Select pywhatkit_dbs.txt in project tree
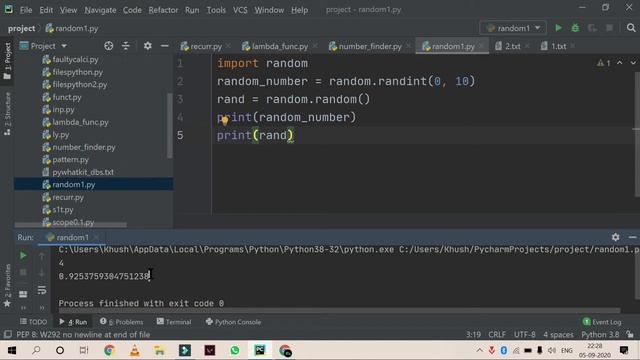 tap(83, 172)
